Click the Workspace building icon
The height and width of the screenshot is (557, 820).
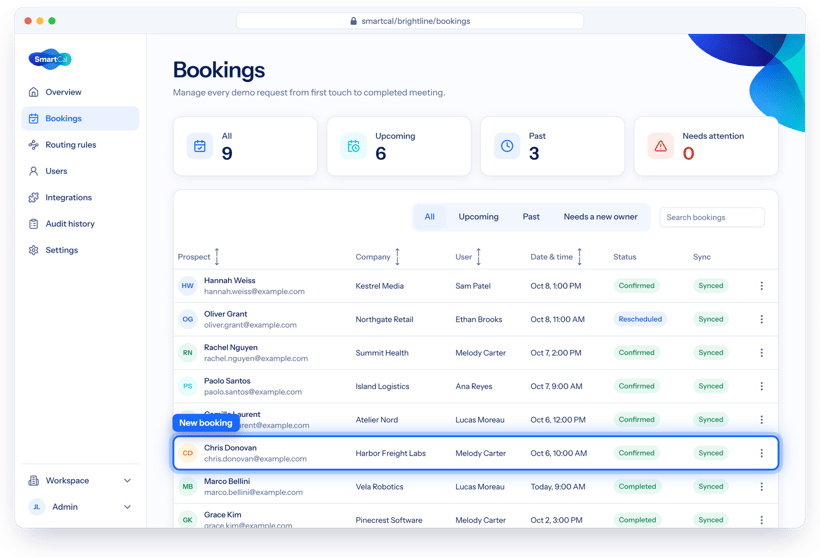point(33,481)
